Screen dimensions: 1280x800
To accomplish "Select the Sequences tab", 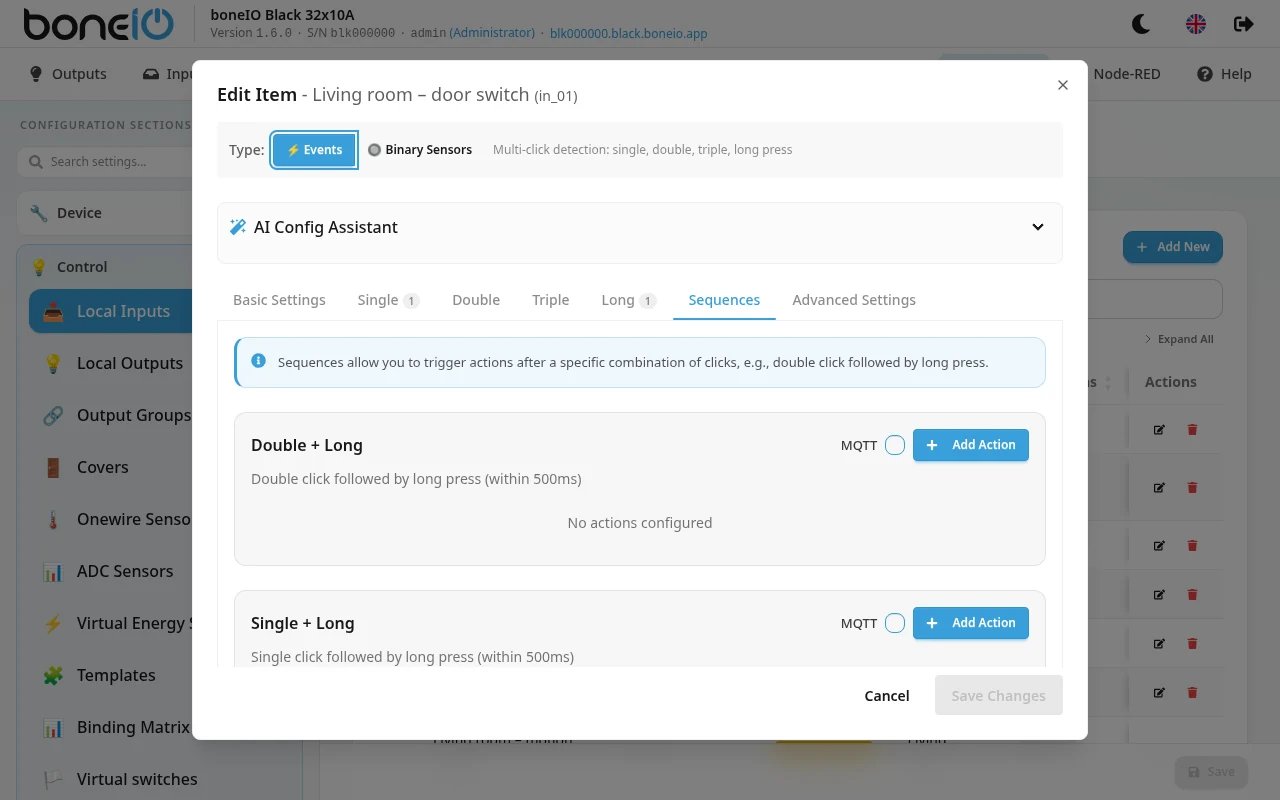I will 724,300.
